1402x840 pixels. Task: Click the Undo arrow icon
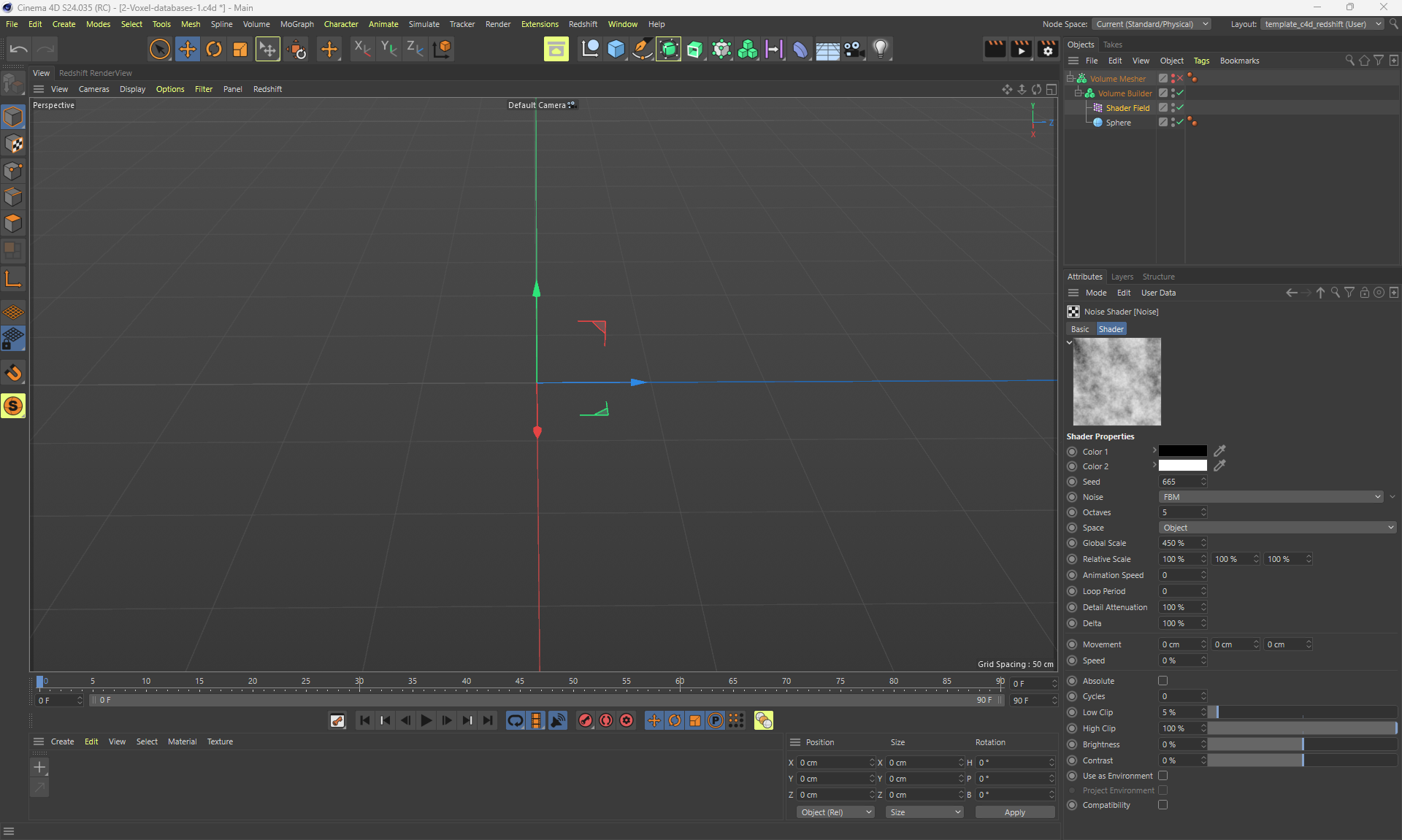[19, 49]
